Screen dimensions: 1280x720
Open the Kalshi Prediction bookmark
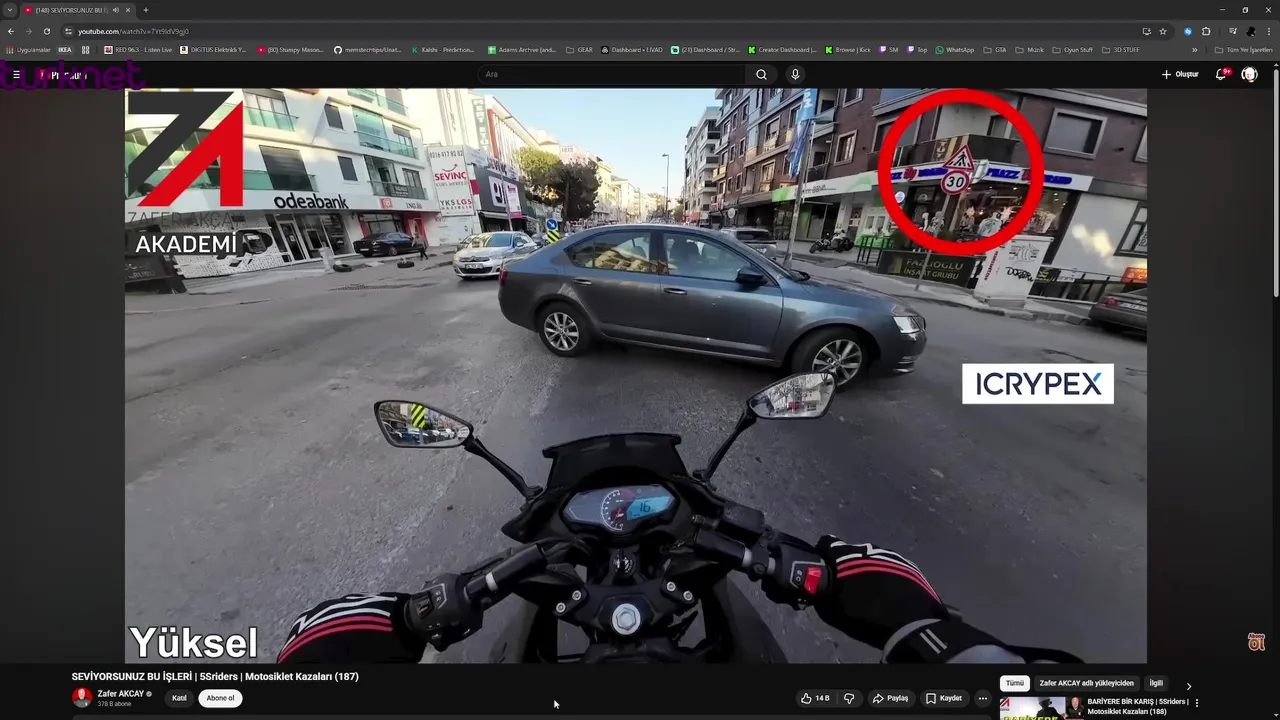(x=443, y=49)
